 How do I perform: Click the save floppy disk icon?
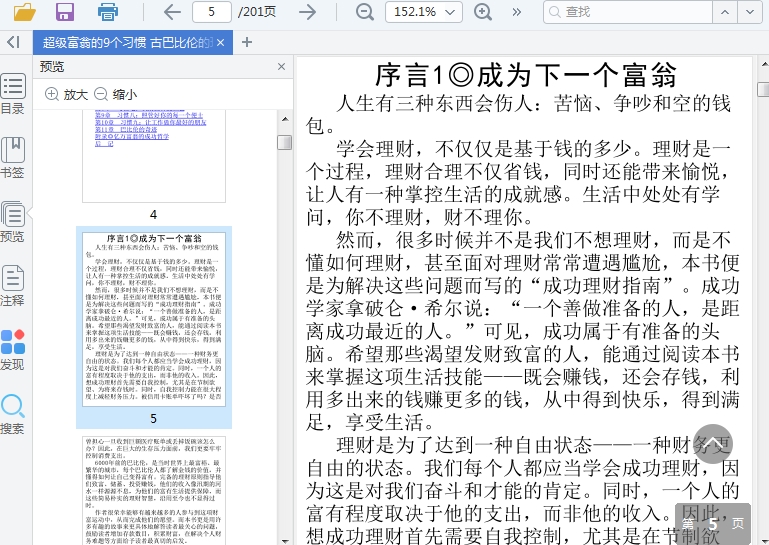click(65, 12)
